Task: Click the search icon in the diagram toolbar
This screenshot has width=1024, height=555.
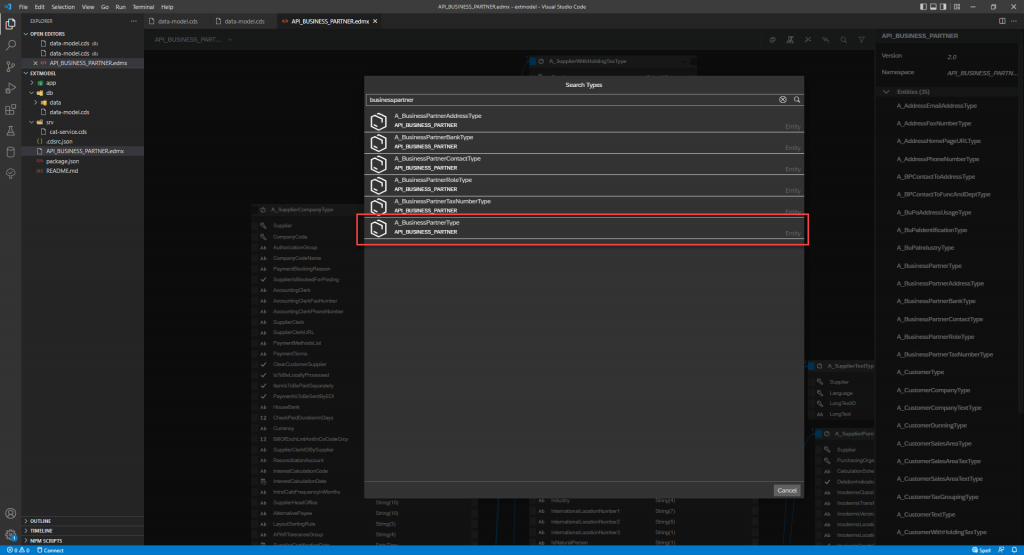Action: click(x=844, y=40)
